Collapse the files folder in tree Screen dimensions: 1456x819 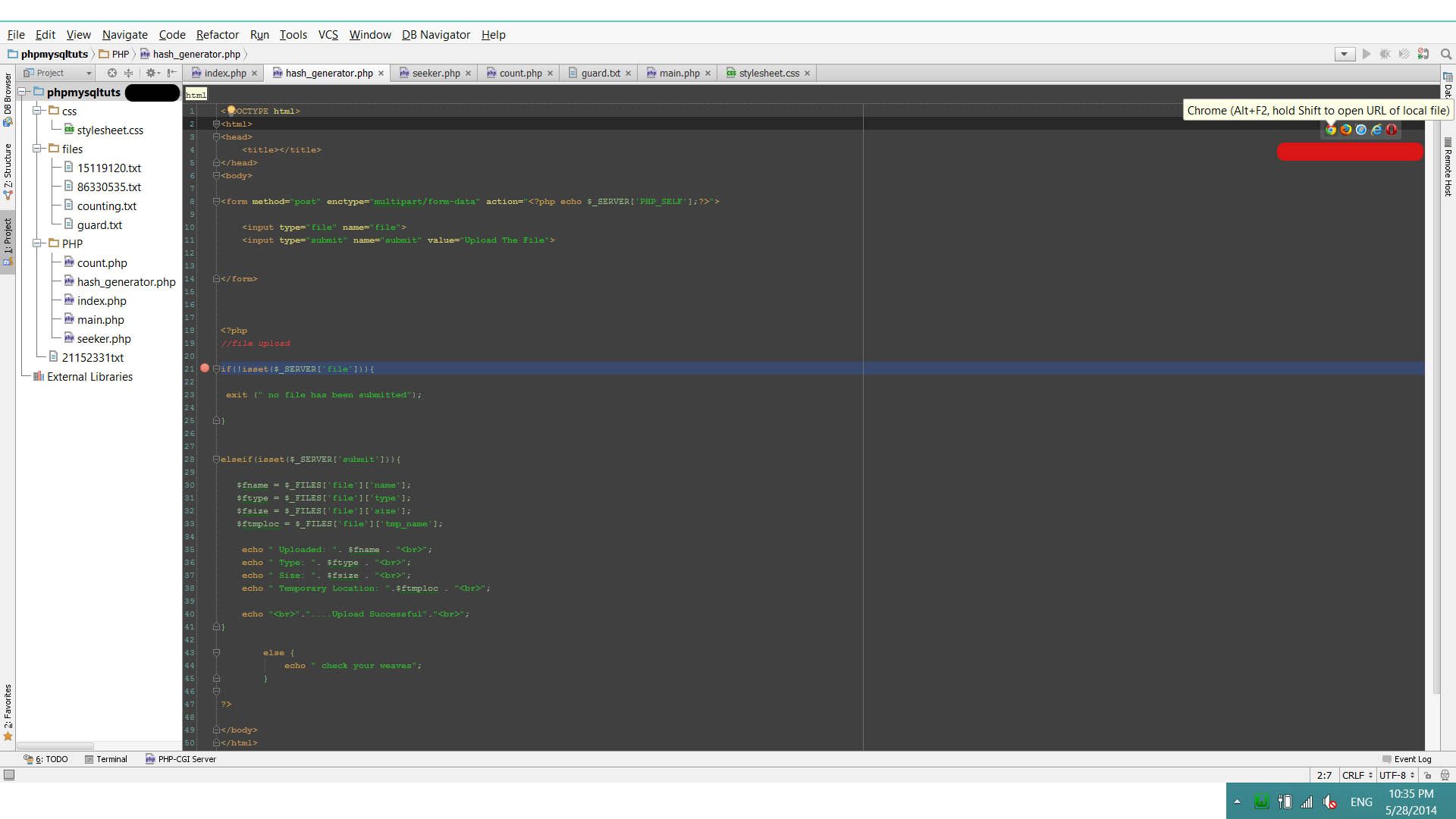tap(36, 149)
